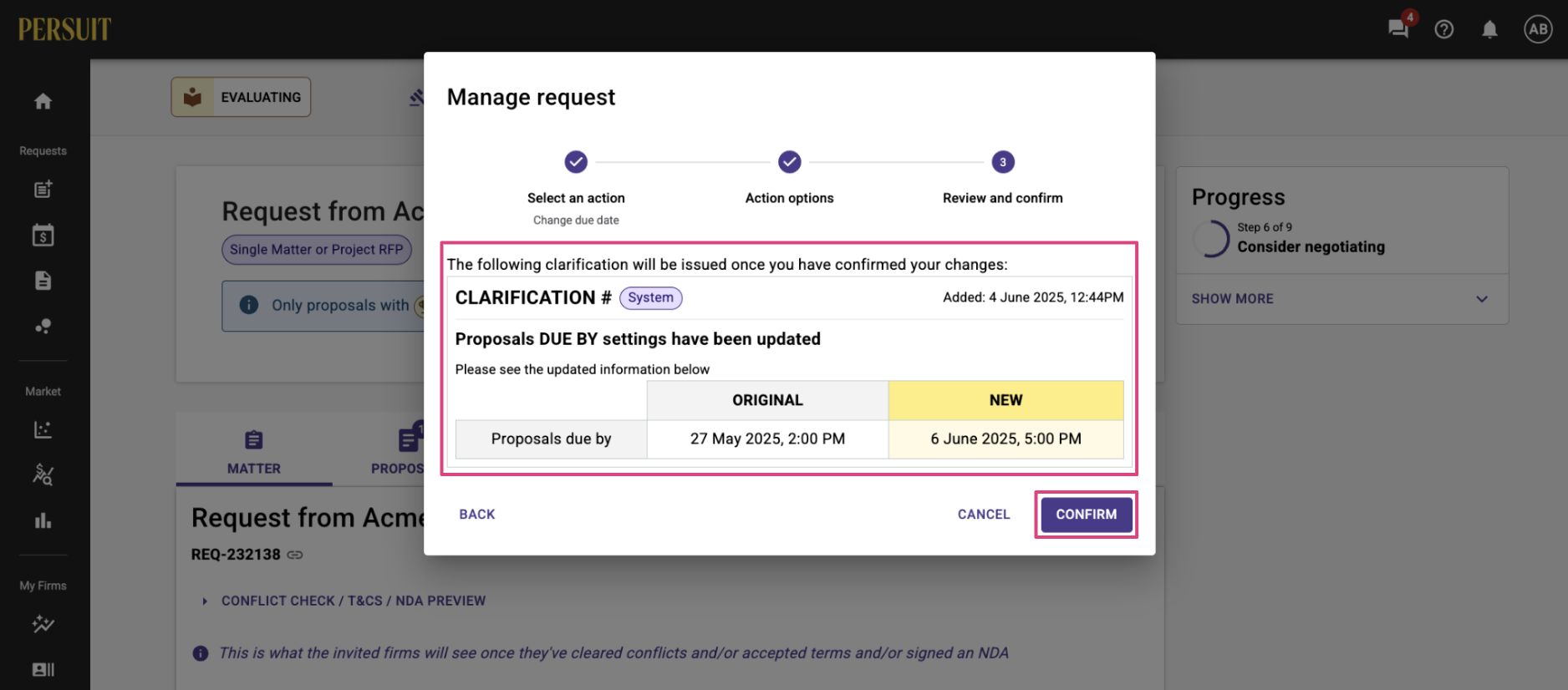Click the CLARIFICATION # heading
Viewport: 1568px width, 690px height.
pyautogui.click(x=533, y=298)
